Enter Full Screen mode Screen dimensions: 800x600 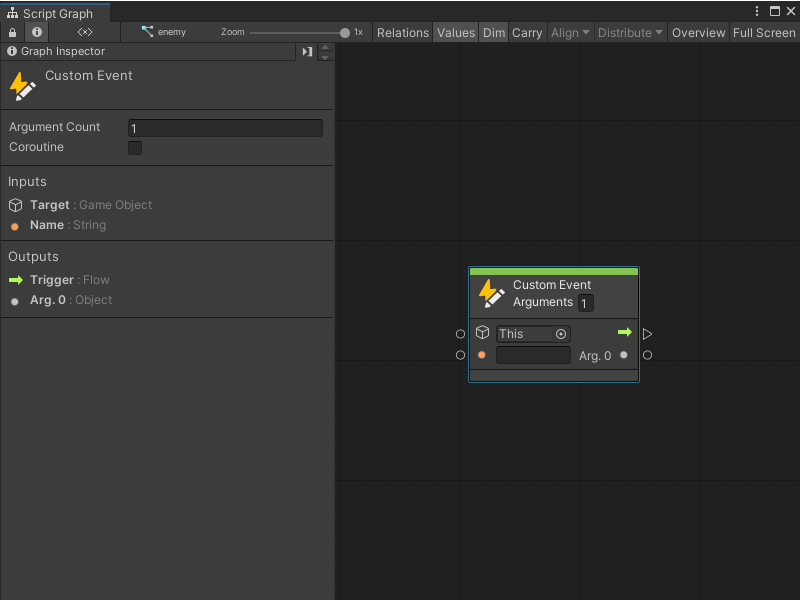pyautogui.click(x=764, y=32)
